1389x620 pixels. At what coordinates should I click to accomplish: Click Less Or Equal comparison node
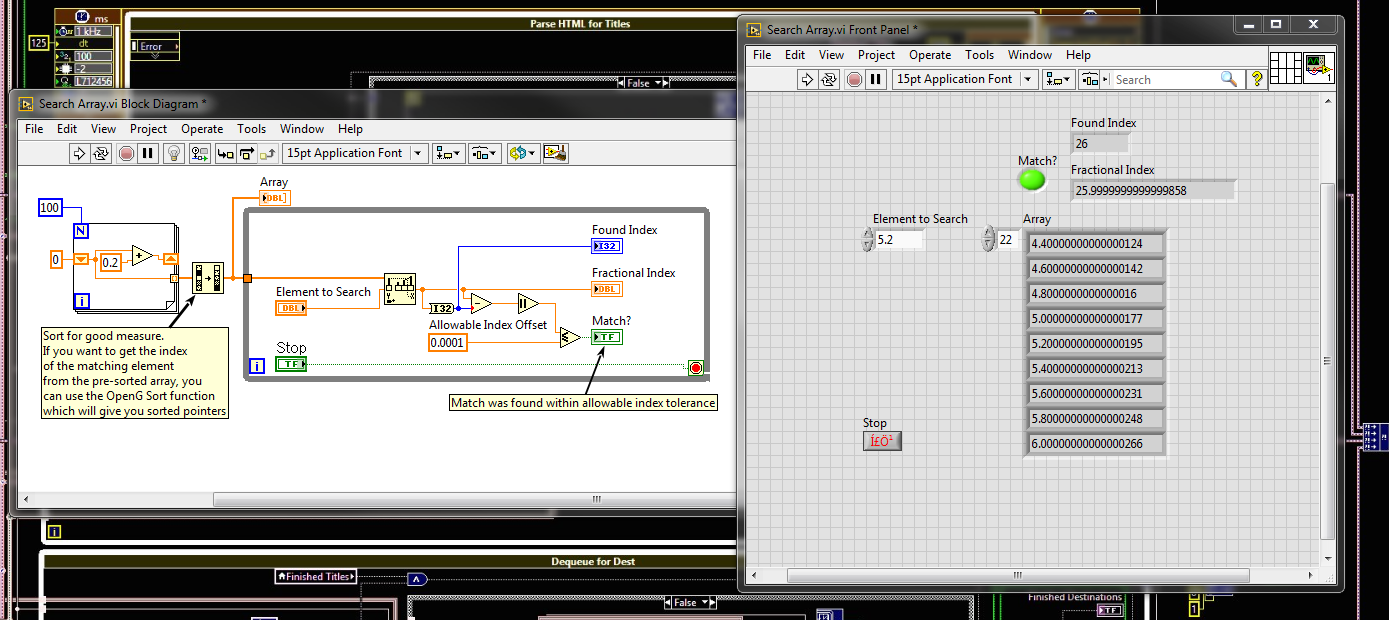click(x=570, y=337)
